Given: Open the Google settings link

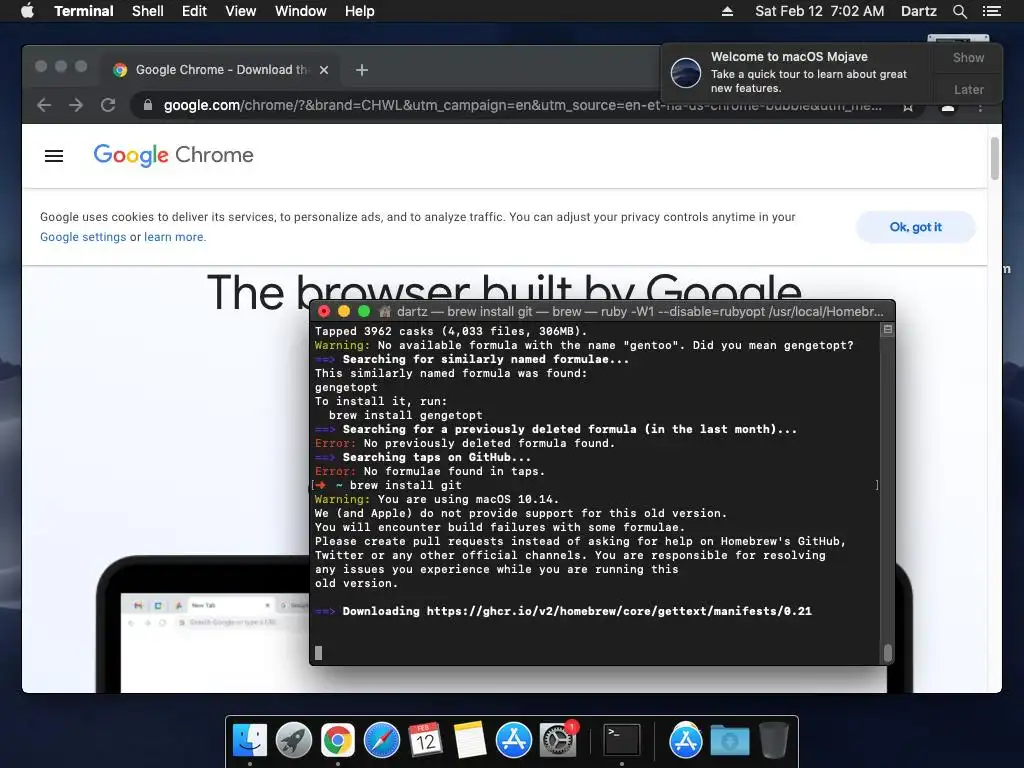Looking at the screenshot, I should [83, 237].
